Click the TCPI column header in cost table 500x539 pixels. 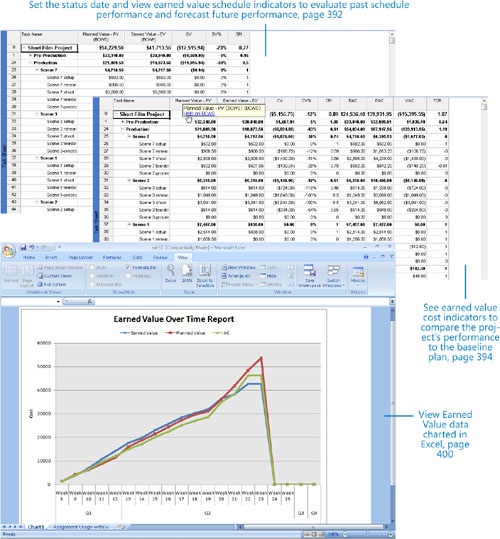pyautogui.click(x=437, y=103)
